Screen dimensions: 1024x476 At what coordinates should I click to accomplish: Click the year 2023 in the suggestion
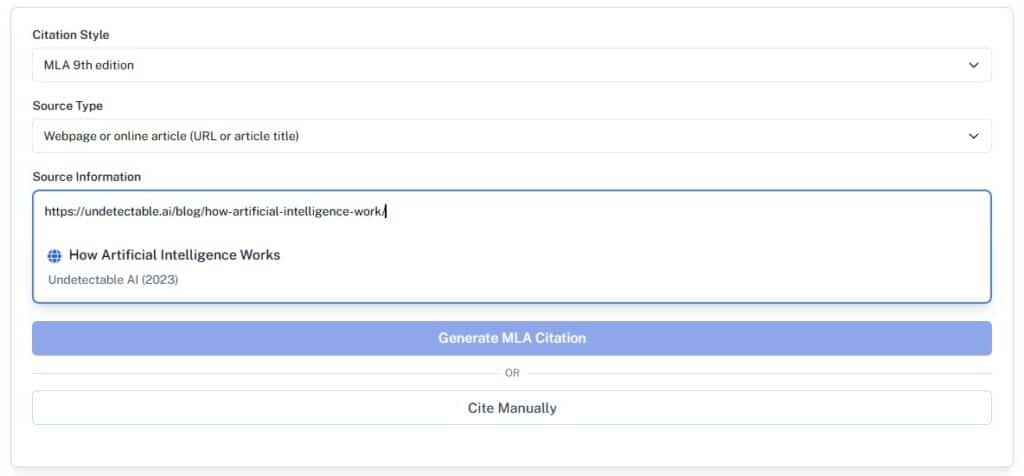click(x=162, y=279)
